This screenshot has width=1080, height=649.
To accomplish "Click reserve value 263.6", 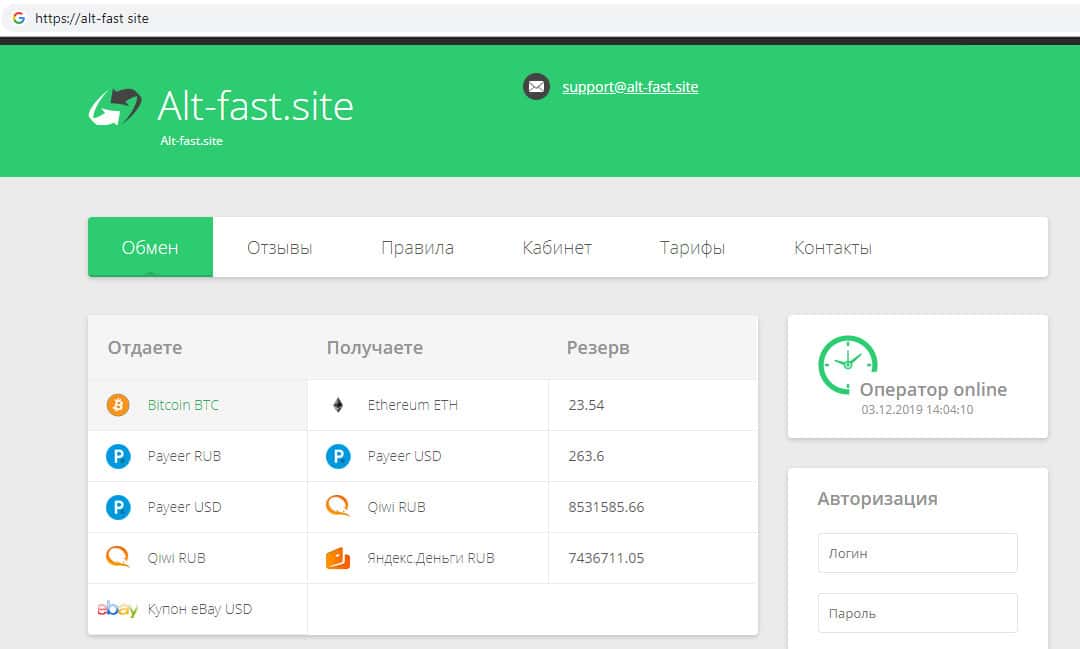I will (586, 456).
